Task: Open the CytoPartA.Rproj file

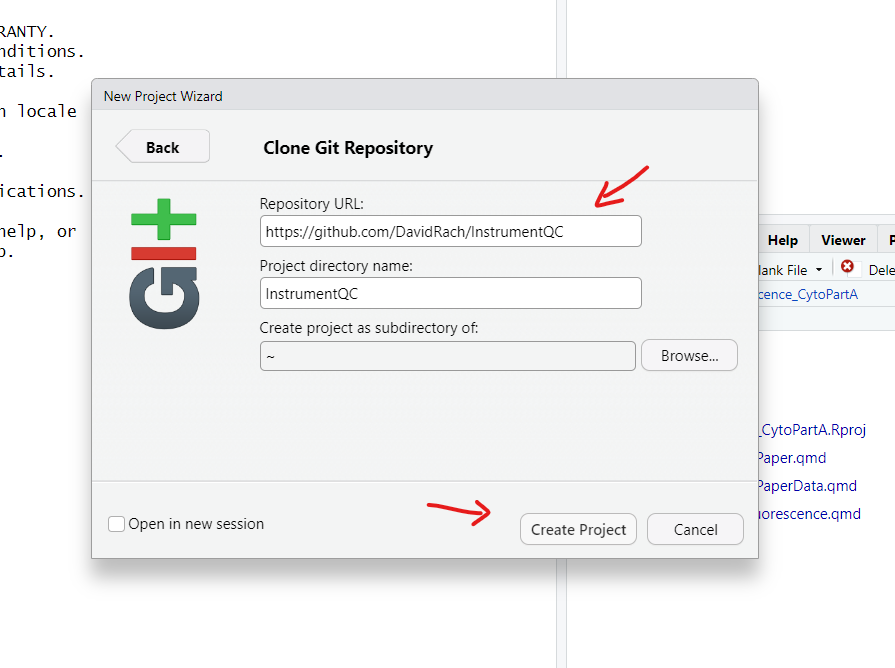Action: pyautogui.click(x=812, y=430)
